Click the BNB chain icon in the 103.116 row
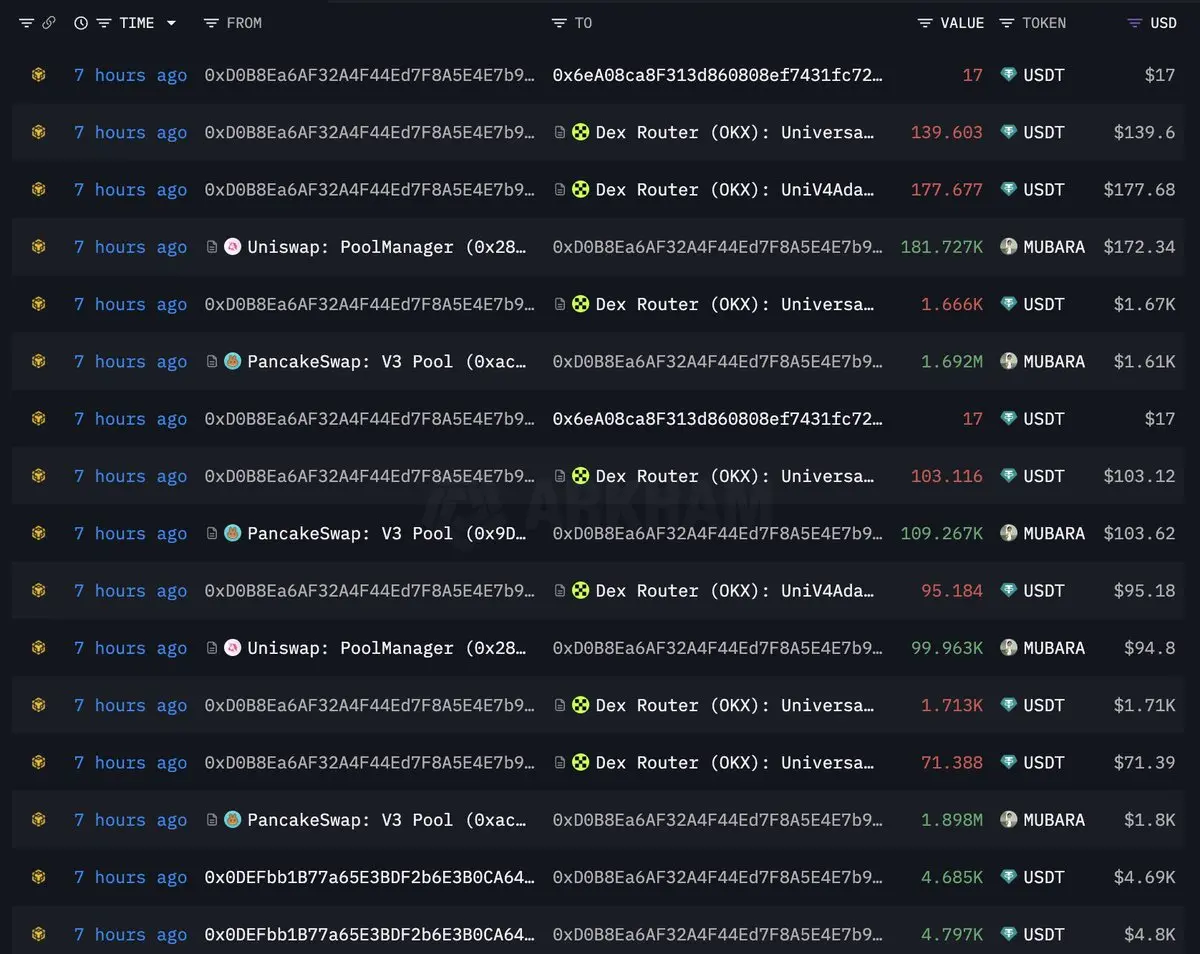The width and height of the screenshot is (1200, 954). 38,476
